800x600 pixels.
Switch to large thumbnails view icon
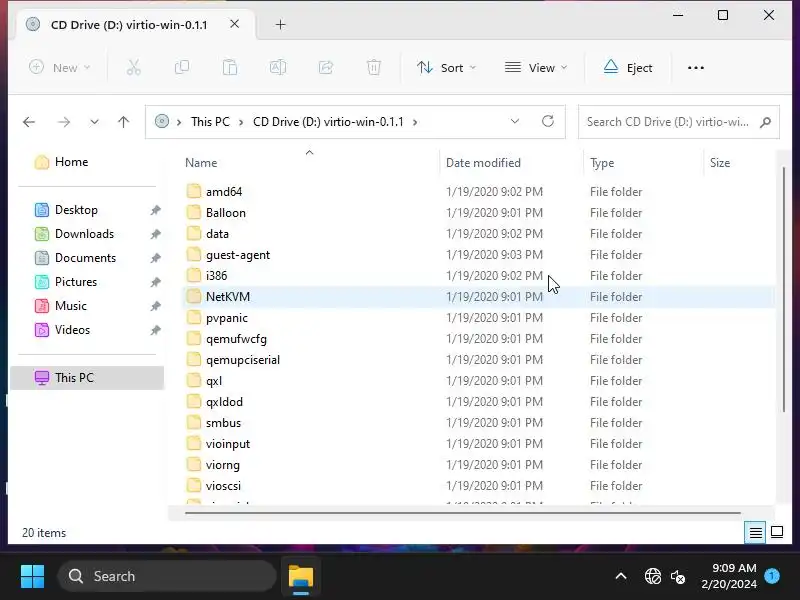(x=777, y=533)
